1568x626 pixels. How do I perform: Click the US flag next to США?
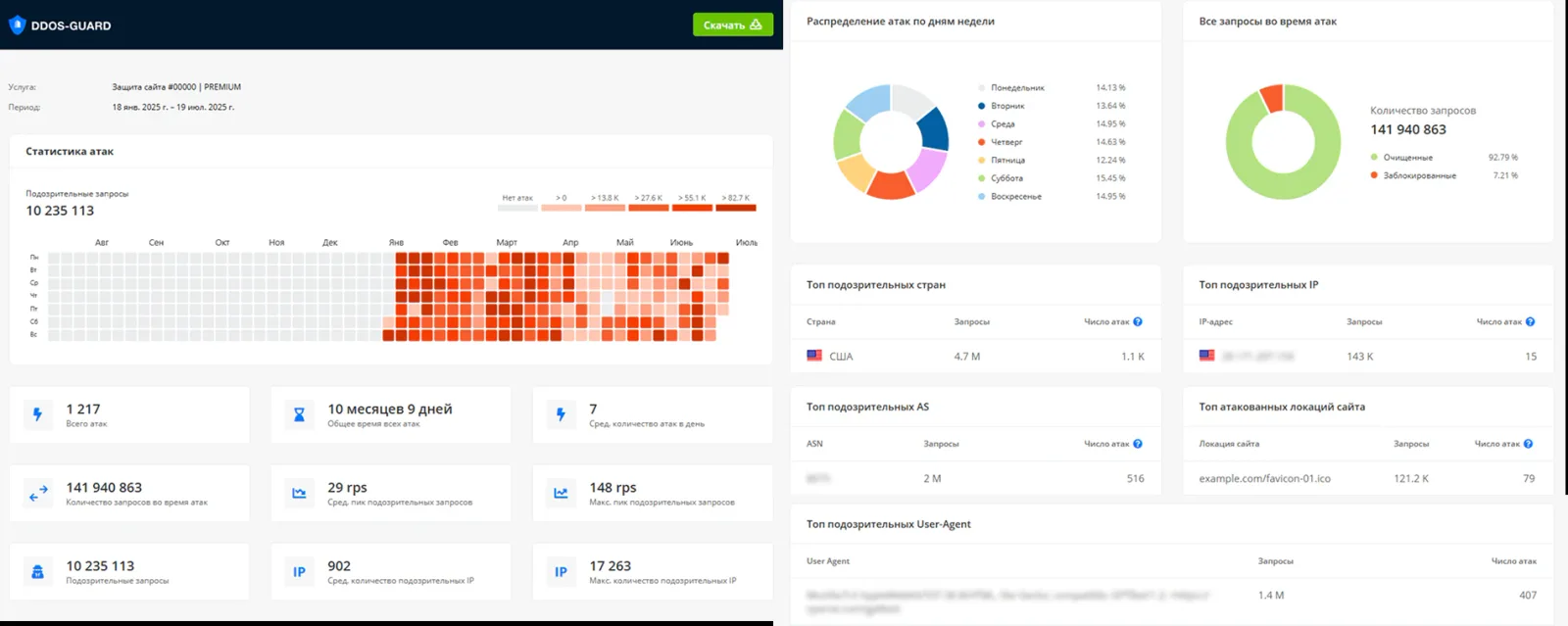pos(814,356)
